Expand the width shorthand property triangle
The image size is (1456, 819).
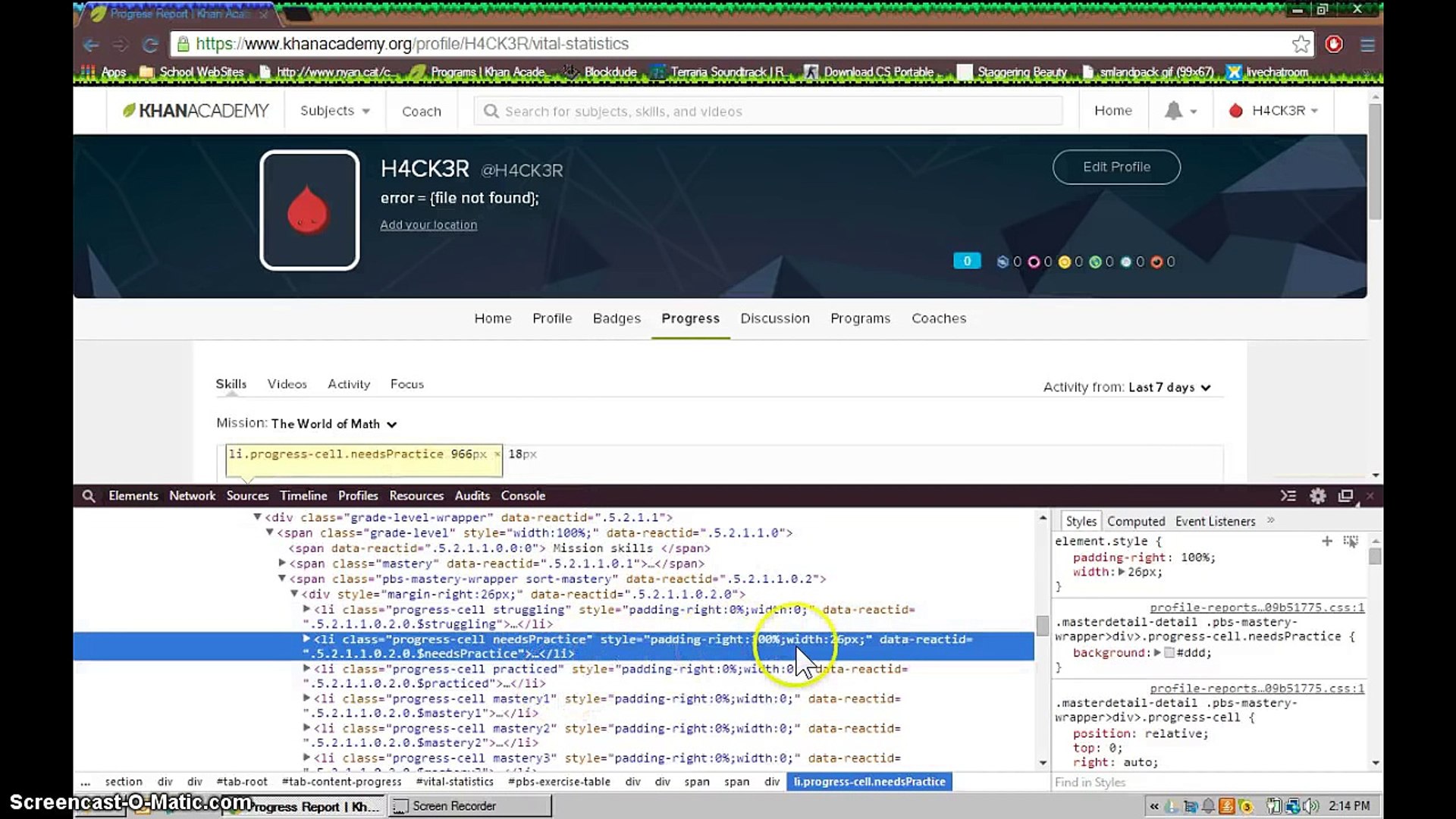[1122, 573]
